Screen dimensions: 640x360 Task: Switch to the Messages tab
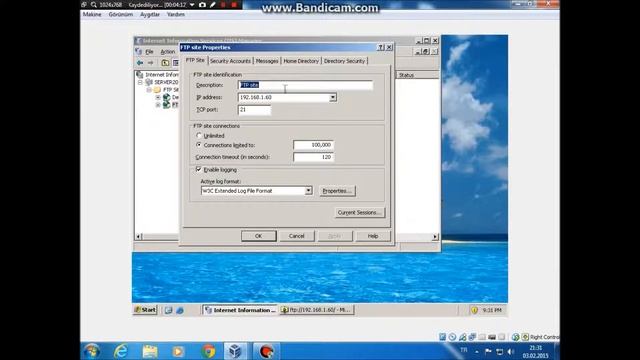[267, 61]
